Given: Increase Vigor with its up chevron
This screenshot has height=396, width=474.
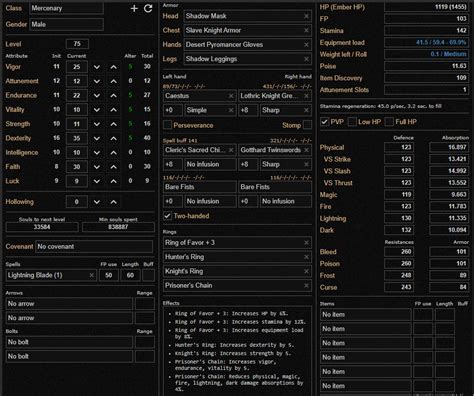Looking at the screenshot, I should click(114, 67).
